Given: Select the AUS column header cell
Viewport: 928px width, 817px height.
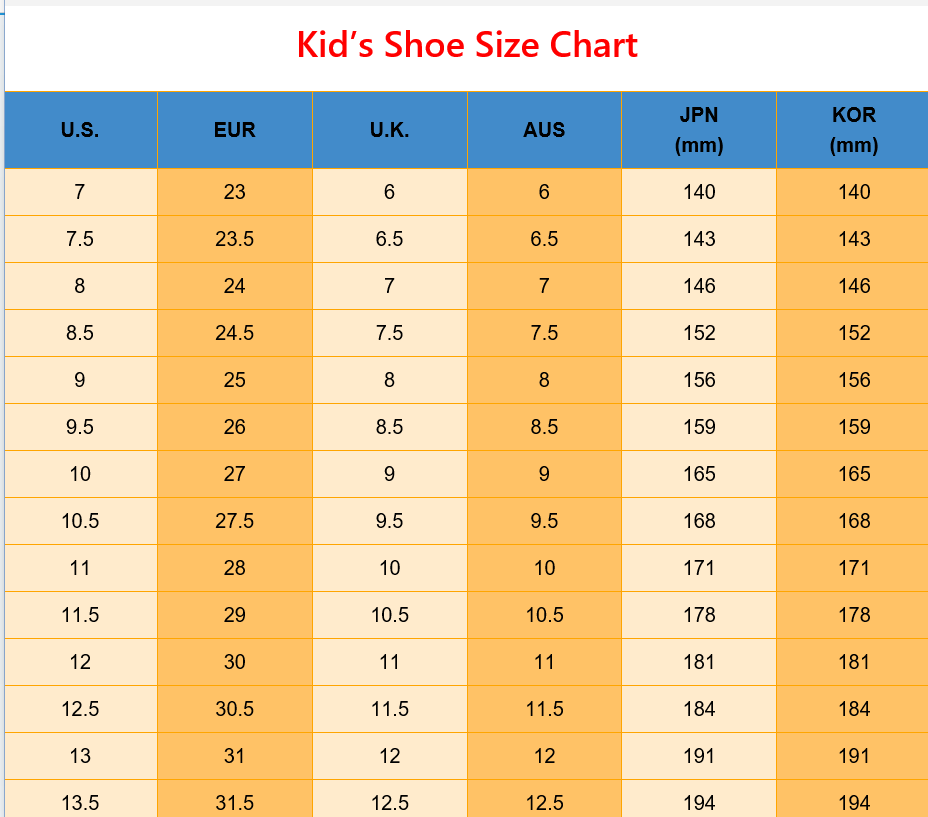Looking at the screenshot, I should pos(544,130).
